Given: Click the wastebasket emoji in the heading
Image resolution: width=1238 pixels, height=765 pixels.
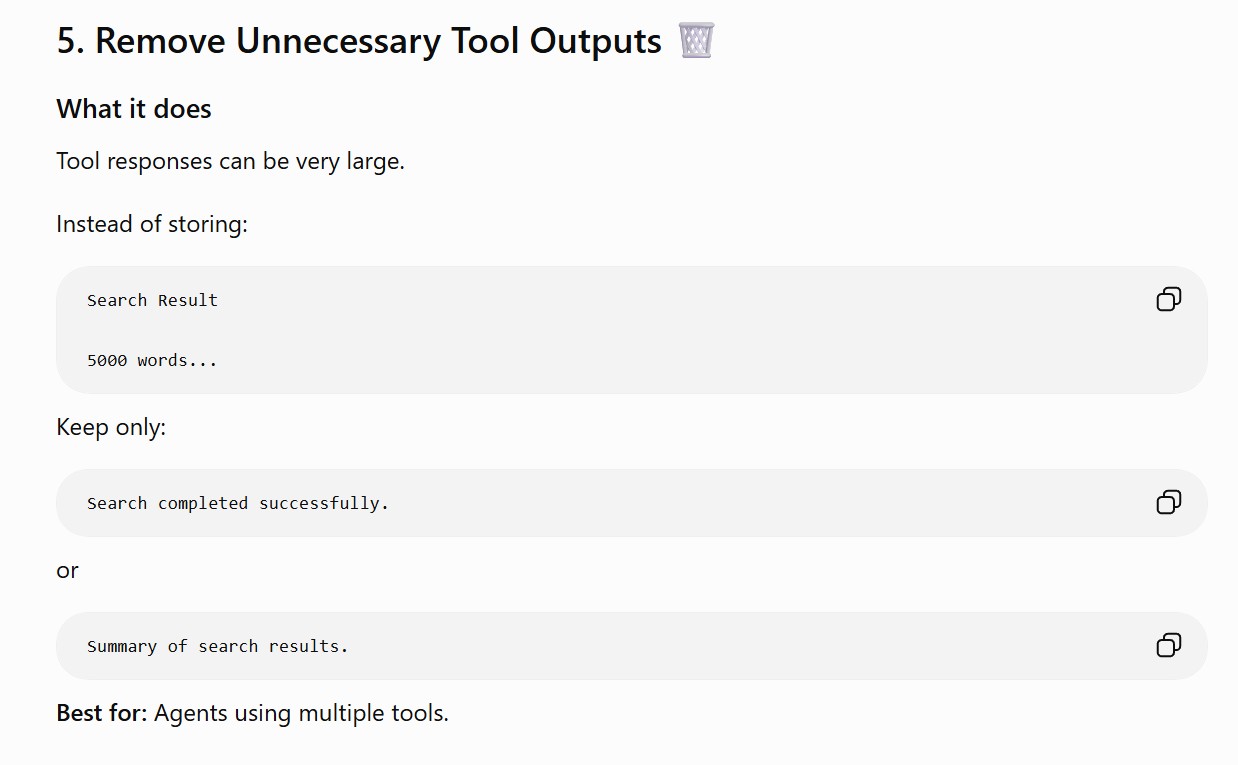Looking at the screenshot, I should 696,41.
